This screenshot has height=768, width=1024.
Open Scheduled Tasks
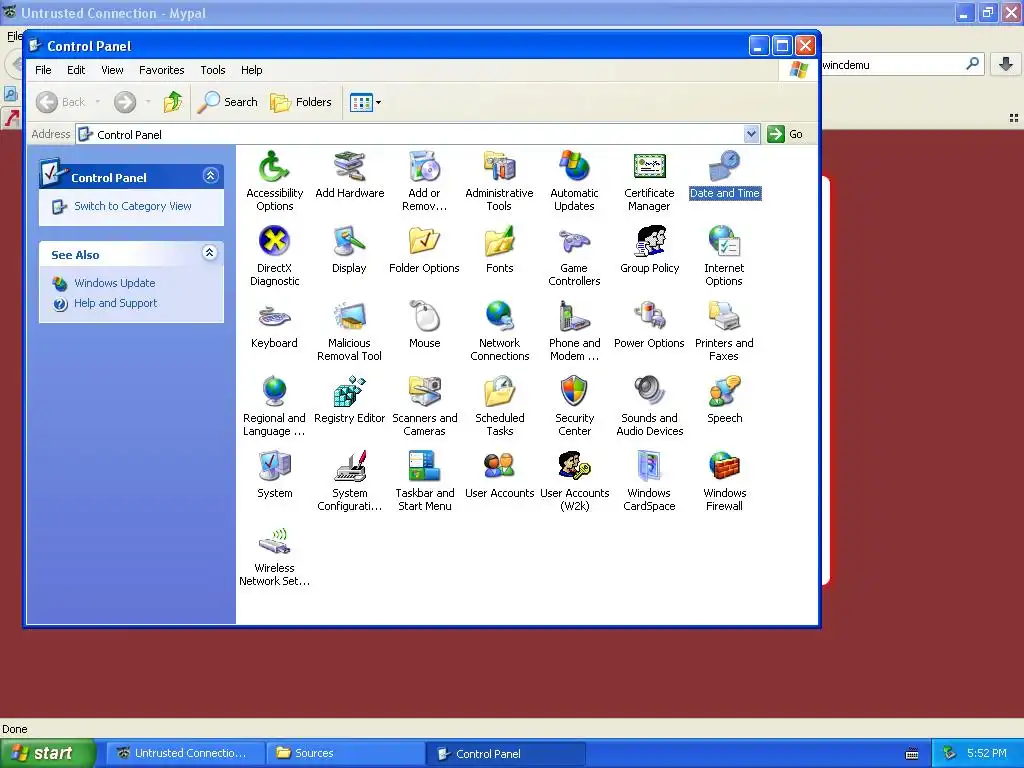500,392
